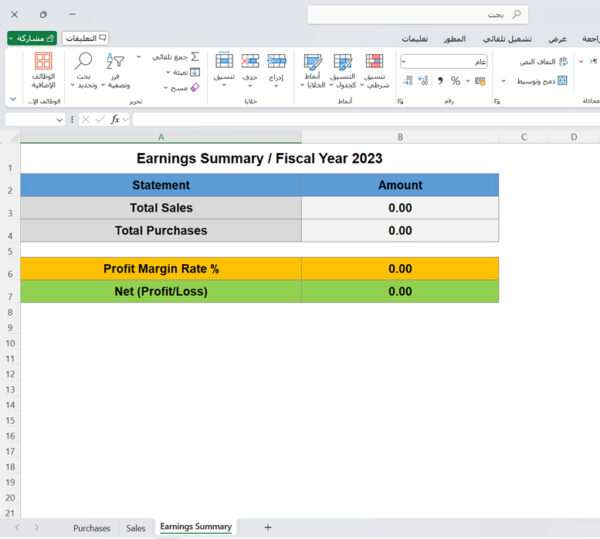This screenshot has width=600, height=539.
Task: Open the Sales sheet tab
Action: coord(135,527)
